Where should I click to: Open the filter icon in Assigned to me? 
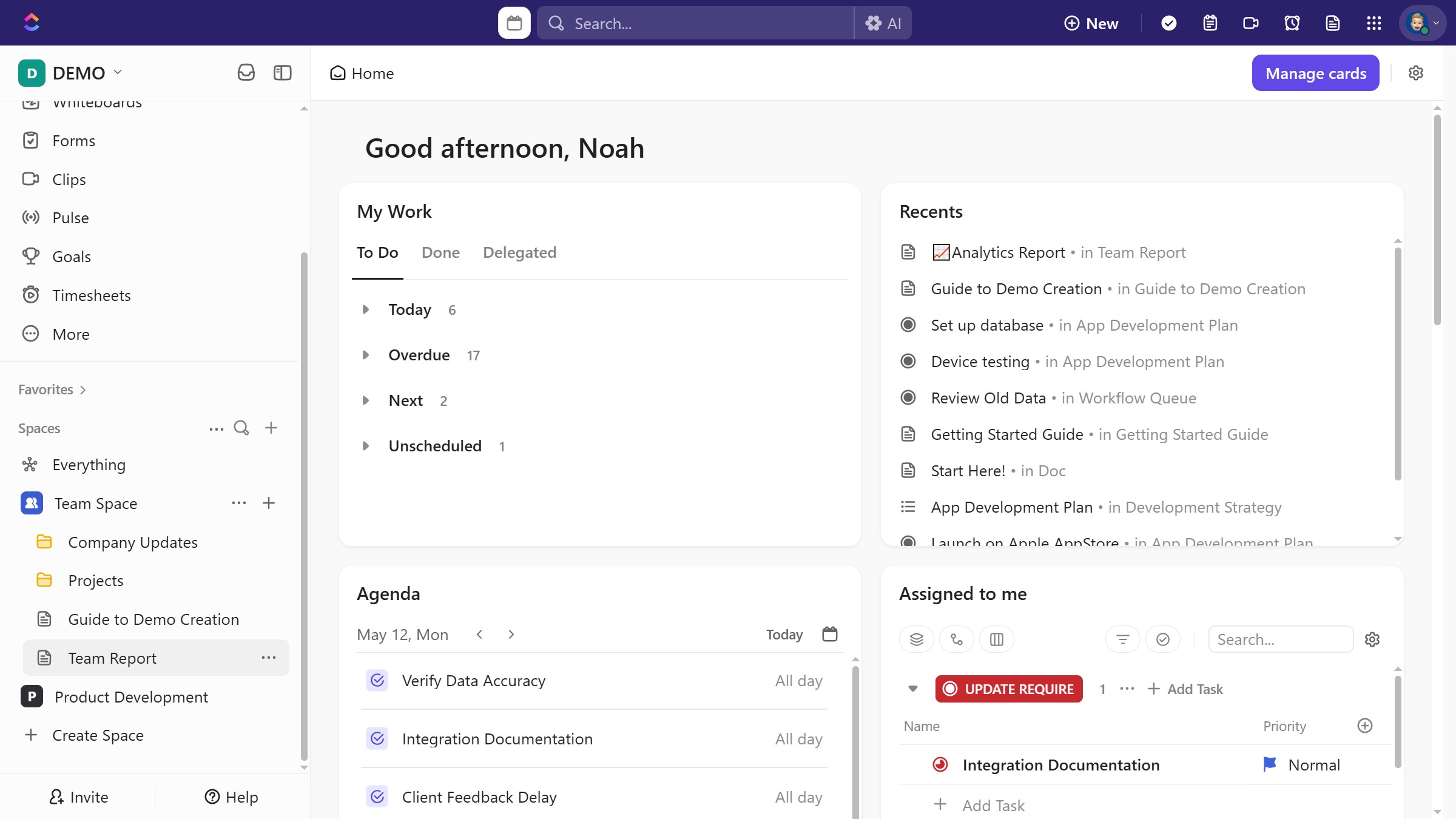tap(1122, 639)
